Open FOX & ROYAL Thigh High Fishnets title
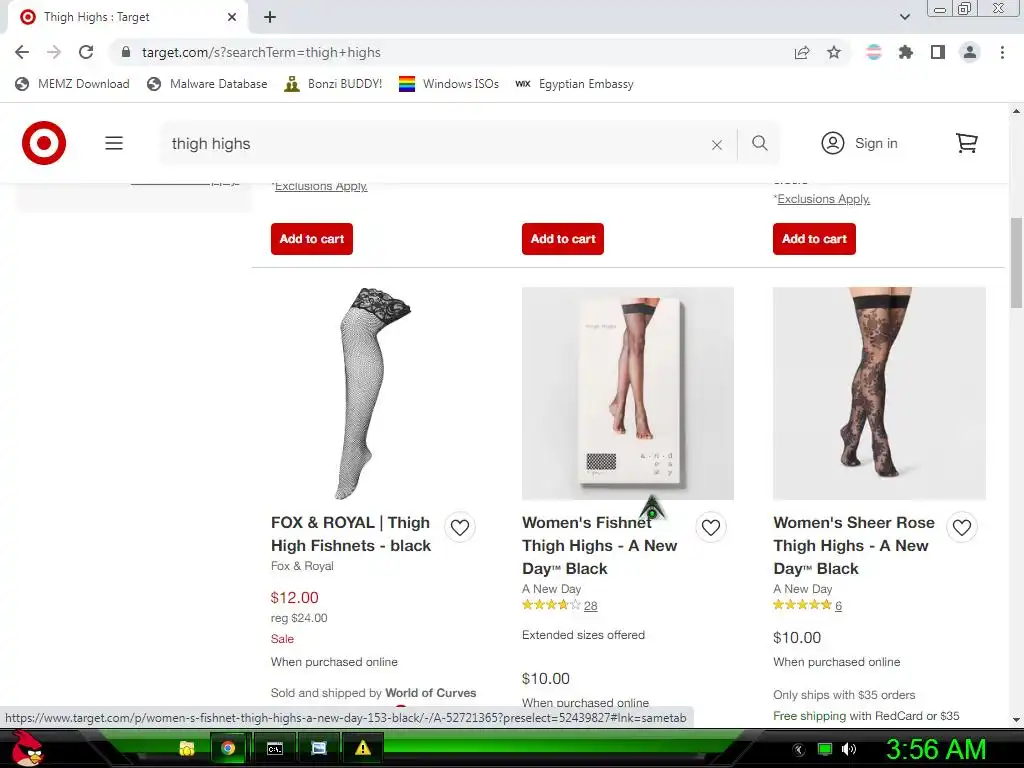Screen dimensions: 1024x768 pos(351,534)
